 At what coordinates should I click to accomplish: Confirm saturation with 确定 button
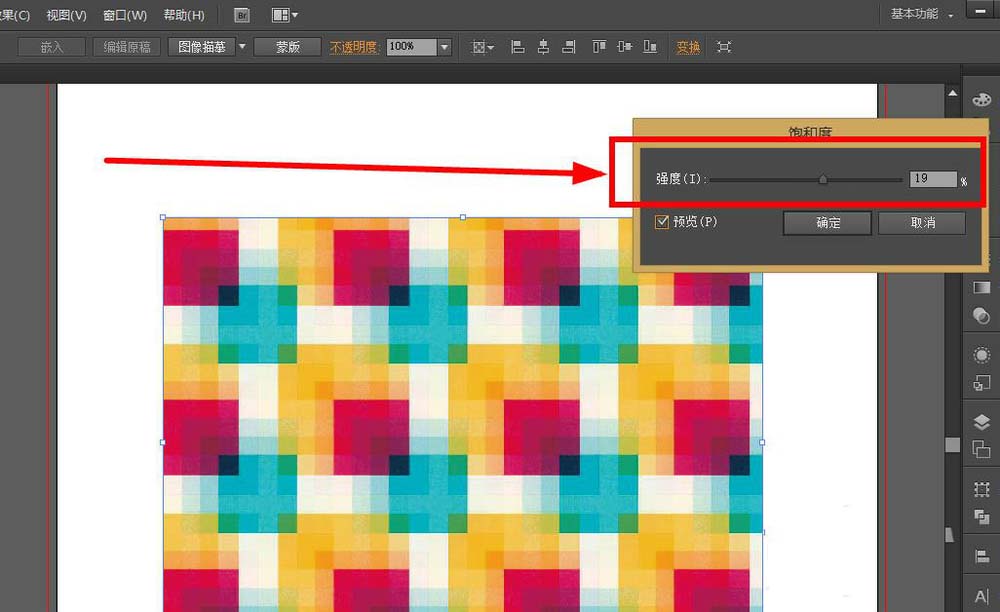[827, 223]
